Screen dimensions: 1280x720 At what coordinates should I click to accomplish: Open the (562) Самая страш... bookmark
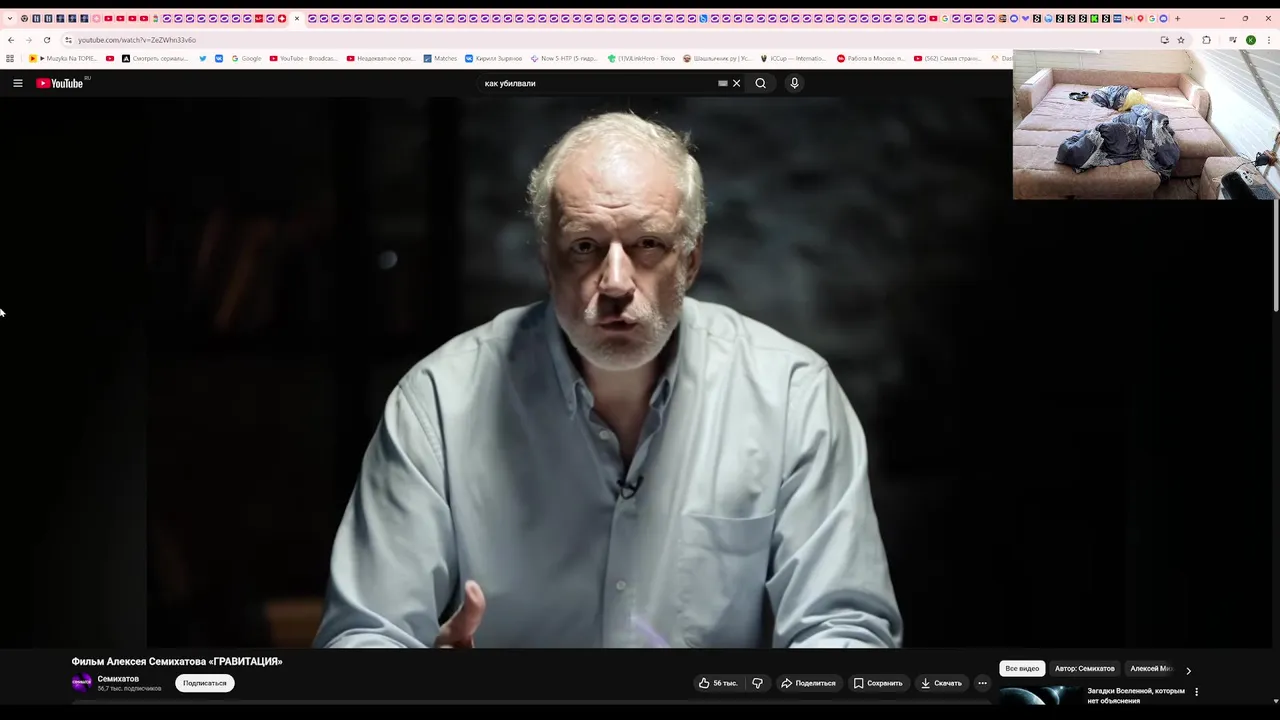coord(947,58)
